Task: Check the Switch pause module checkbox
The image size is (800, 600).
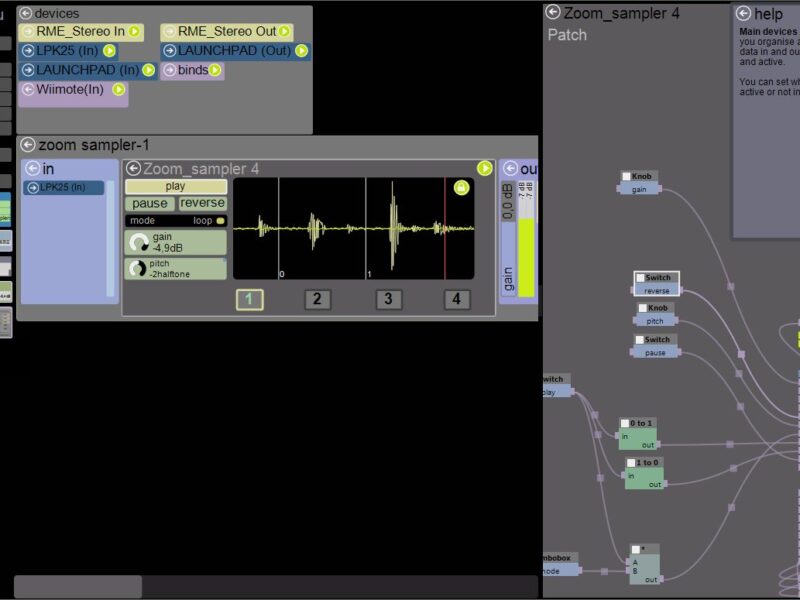Action: (x=639, y=340)
